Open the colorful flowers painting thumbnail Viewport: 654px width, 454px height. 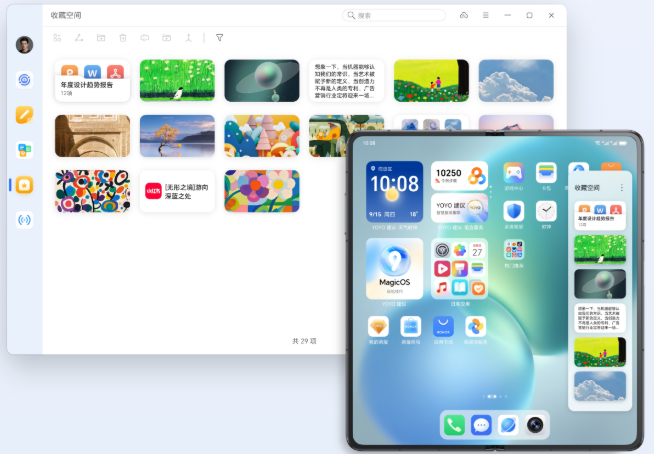(x=262, y=191)
